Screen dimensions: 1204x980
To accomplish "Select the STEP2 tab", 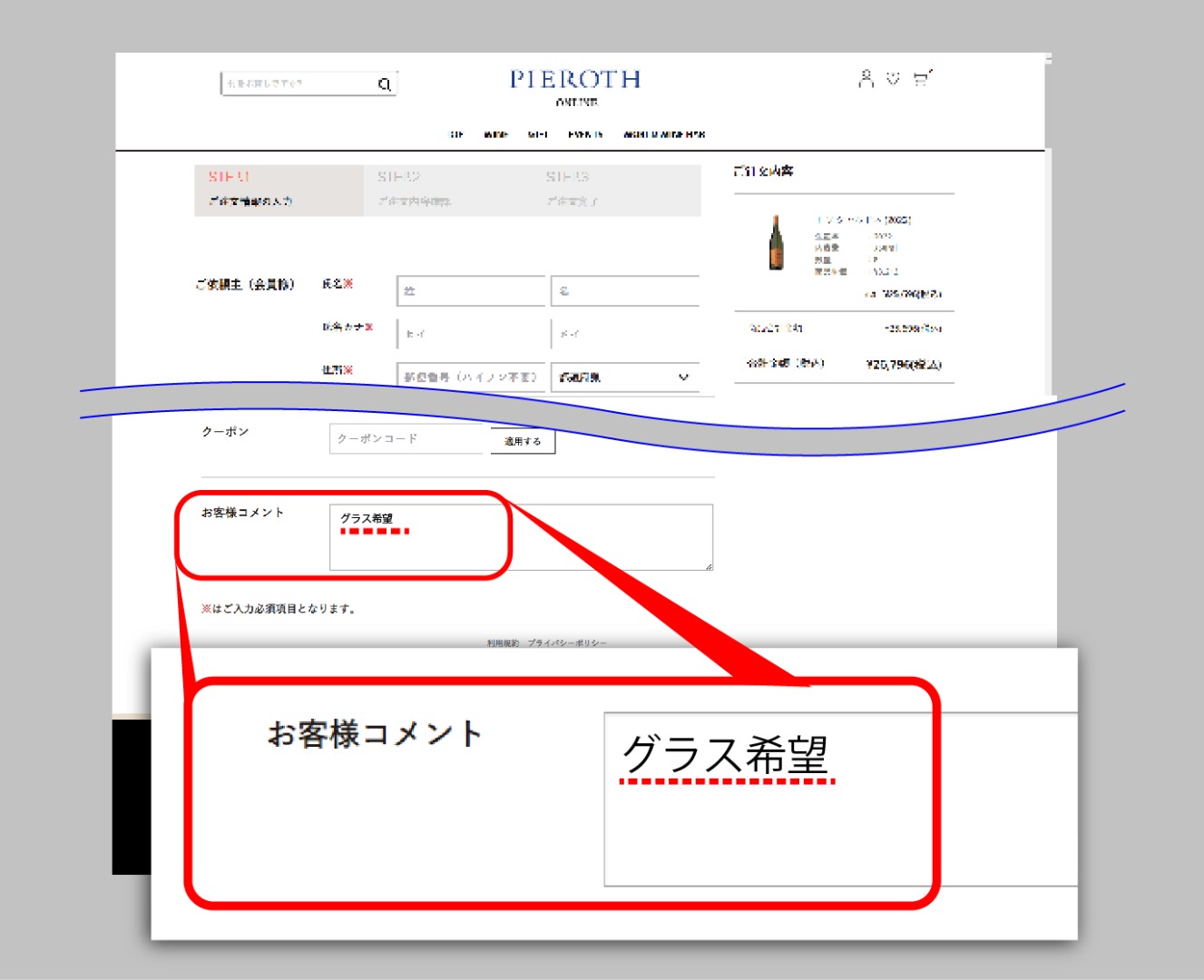I will 446,190.
